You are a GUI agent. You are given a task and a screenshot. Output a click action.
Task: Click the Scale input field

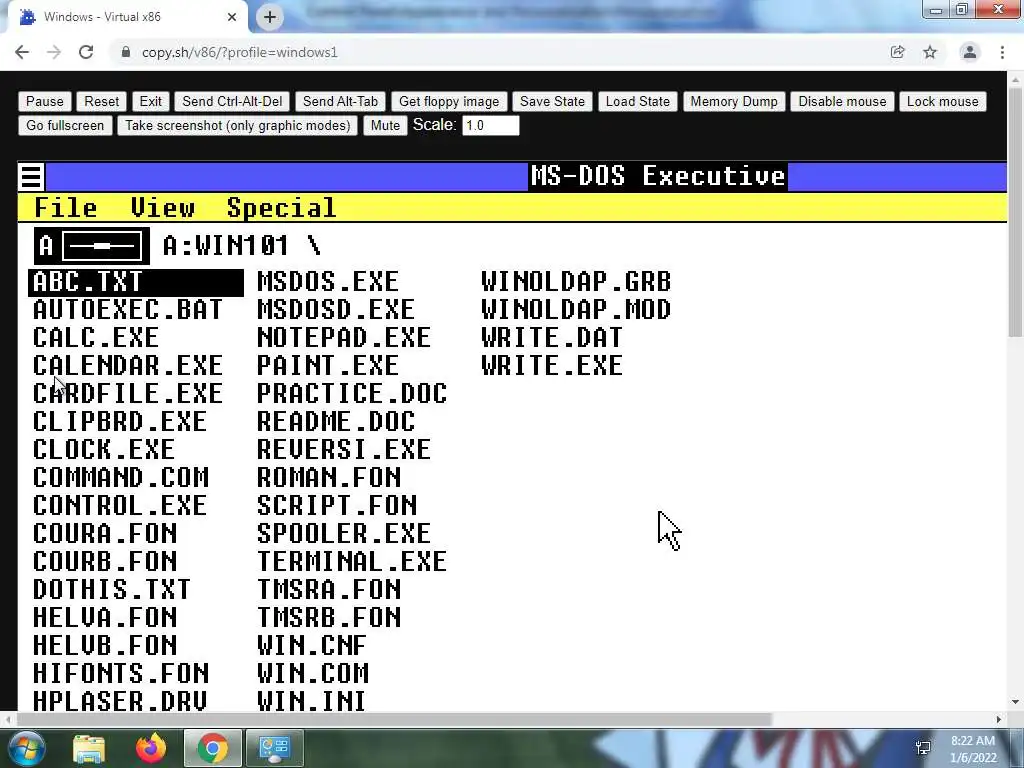pos(490,125)
